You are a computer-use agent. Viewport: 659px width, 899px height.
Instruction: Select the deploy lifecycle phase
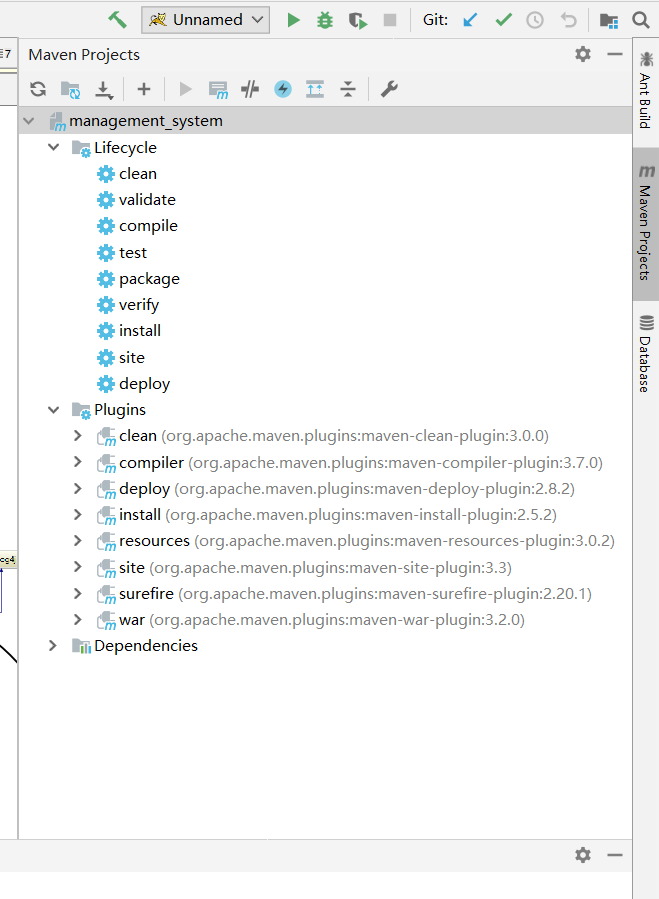[144, 384]
